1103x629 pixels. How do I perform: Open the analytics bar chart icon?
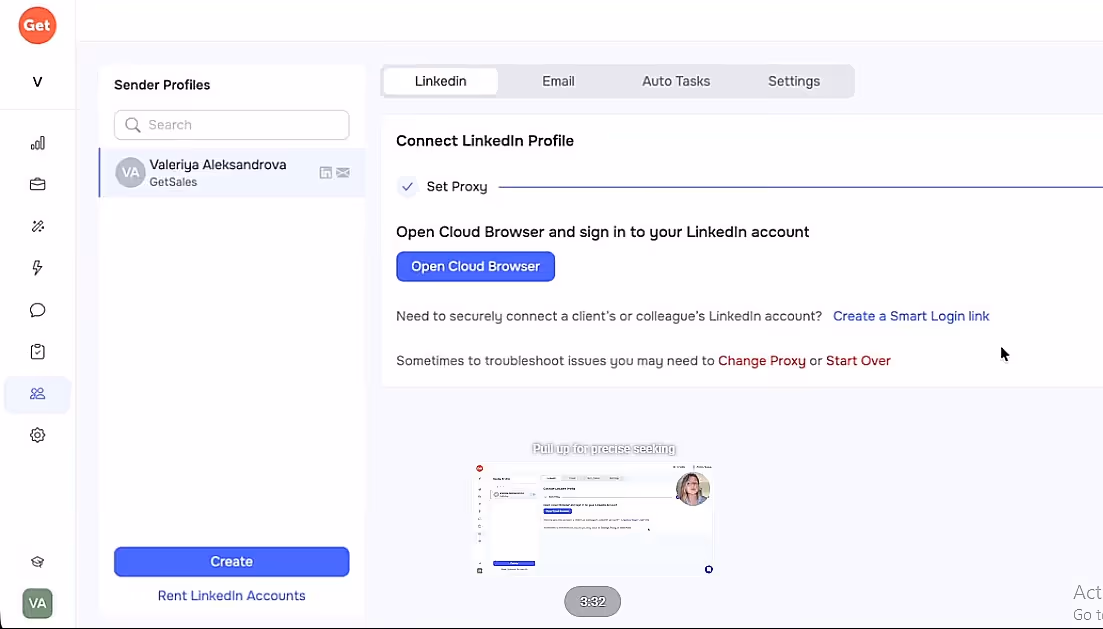pyautogui.click(x=37, y=144)
